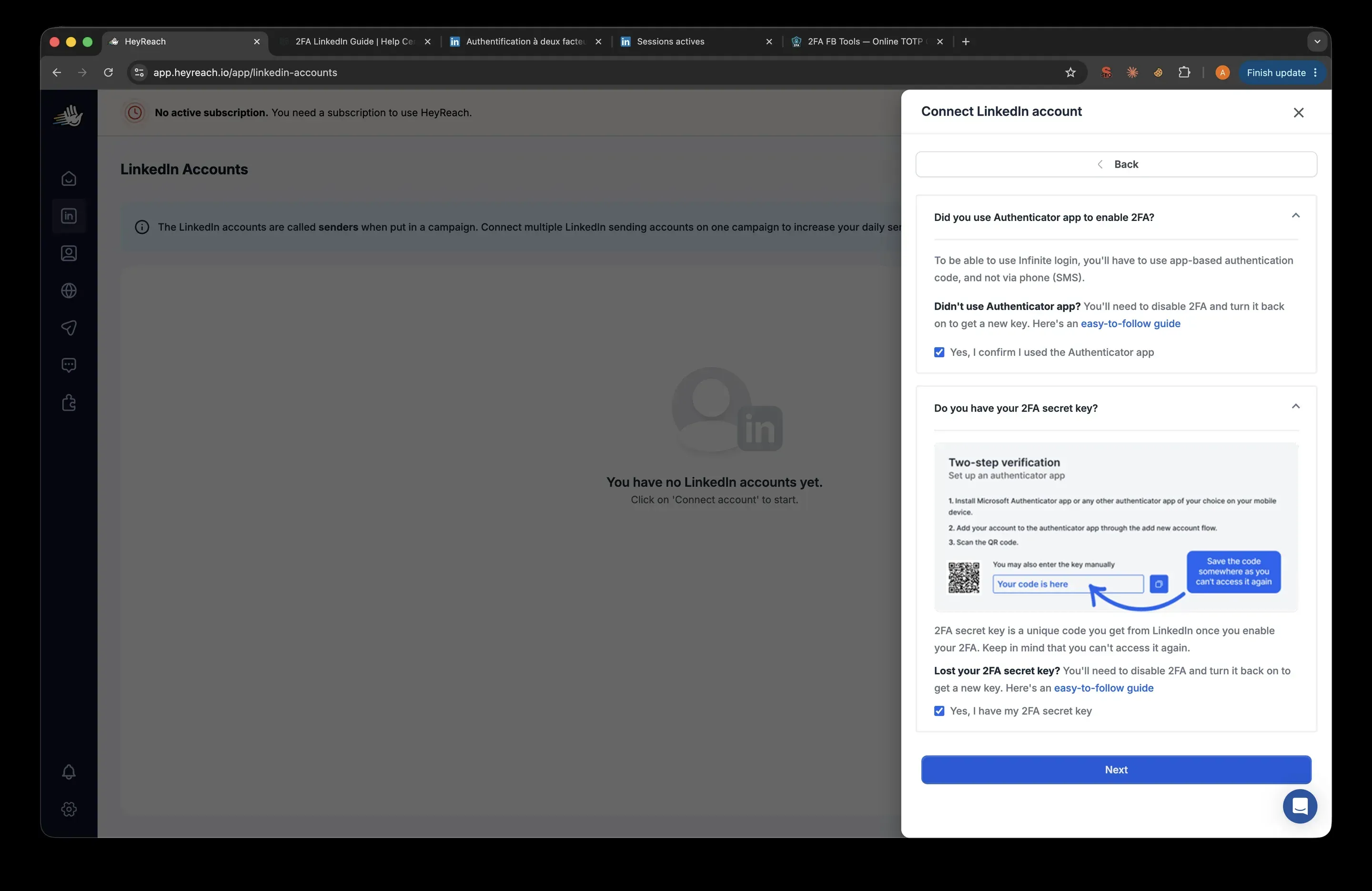The width and height of the screenshot is (1372, 891).
Task: Untick 'Yes, I have my 2FA secret key'
Action: [939, 711]
